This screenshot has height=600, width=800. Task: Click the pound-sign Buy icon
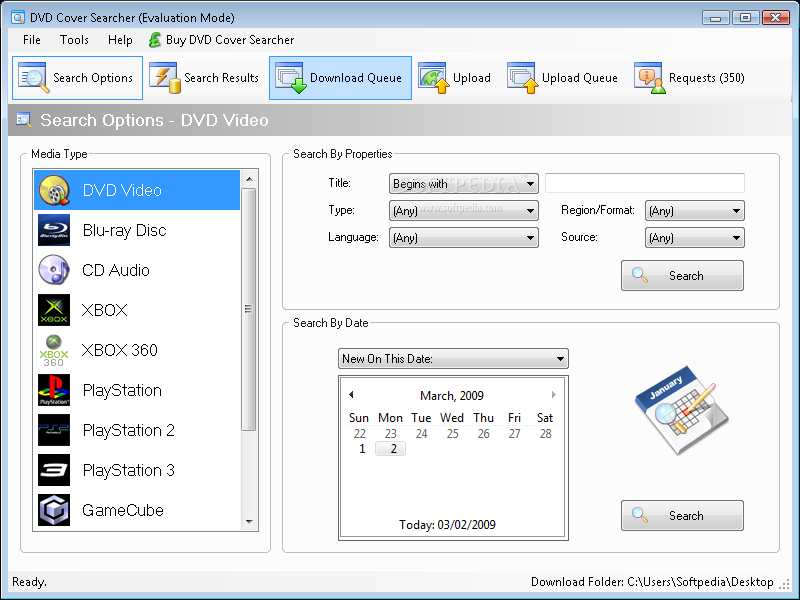155,40
